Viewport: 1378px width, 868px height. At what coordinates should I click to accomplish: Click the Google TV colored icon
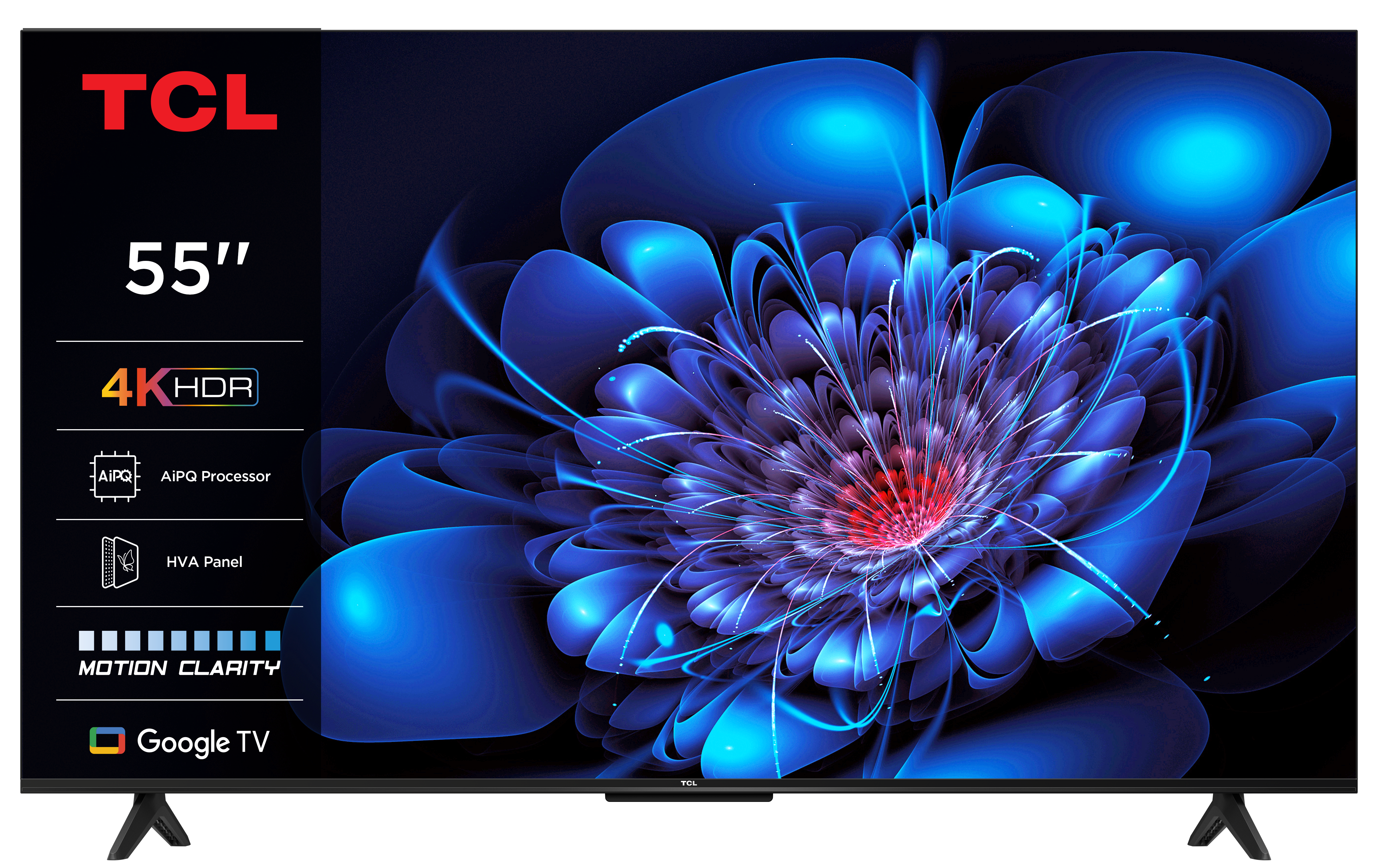pos(107,740)
